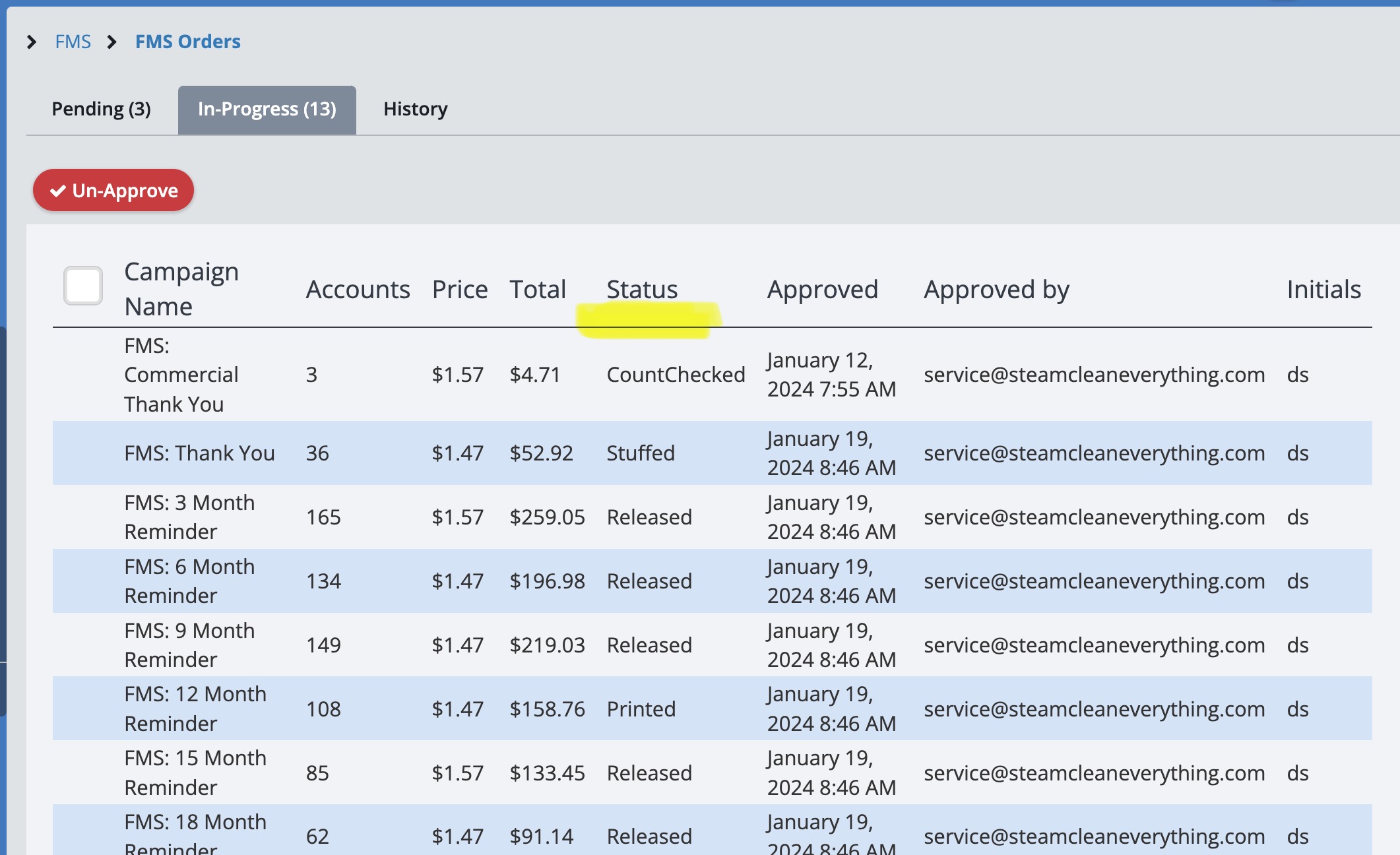Sort by Campaign Name column header
1400x855 pixels.
pyautogui.click(x=181, y=289)
